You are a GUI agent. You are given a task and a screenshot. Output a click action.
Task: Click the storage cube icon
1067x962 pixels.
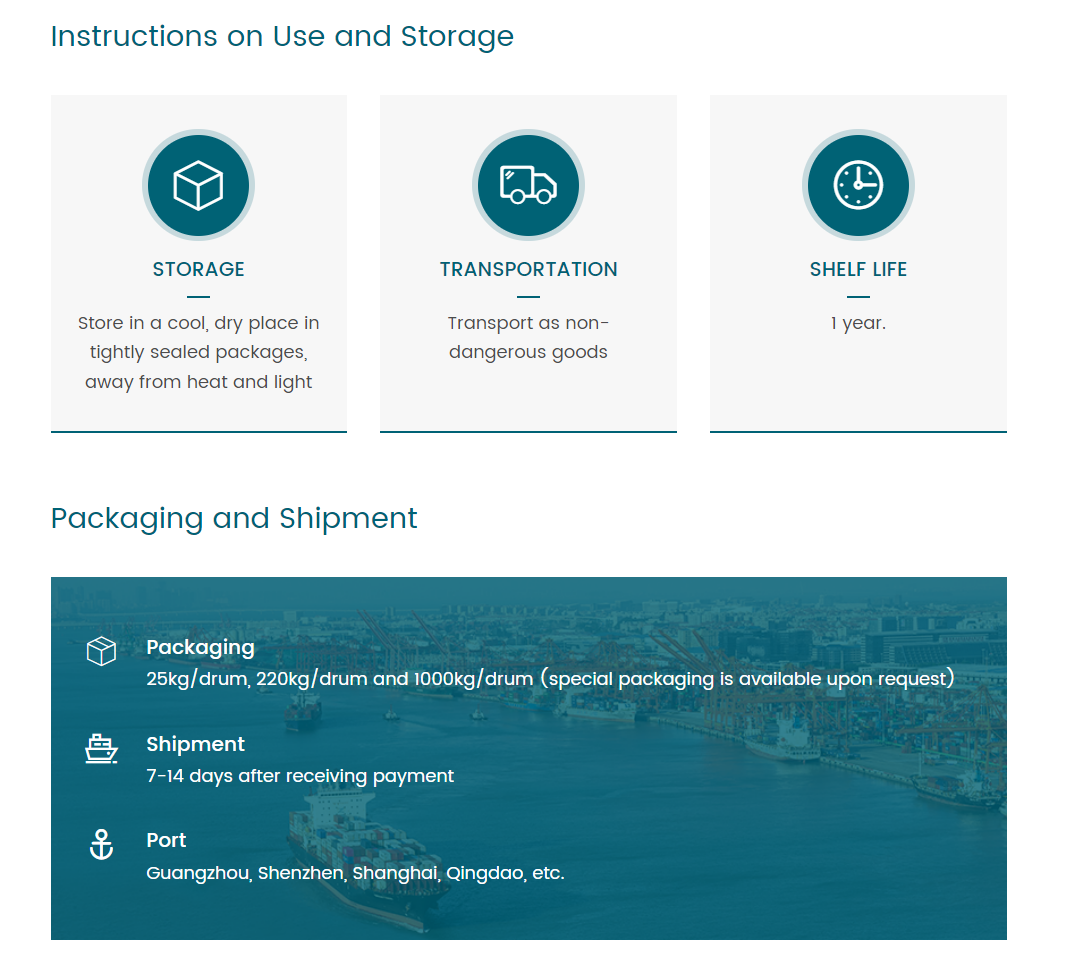coord(198,186)
